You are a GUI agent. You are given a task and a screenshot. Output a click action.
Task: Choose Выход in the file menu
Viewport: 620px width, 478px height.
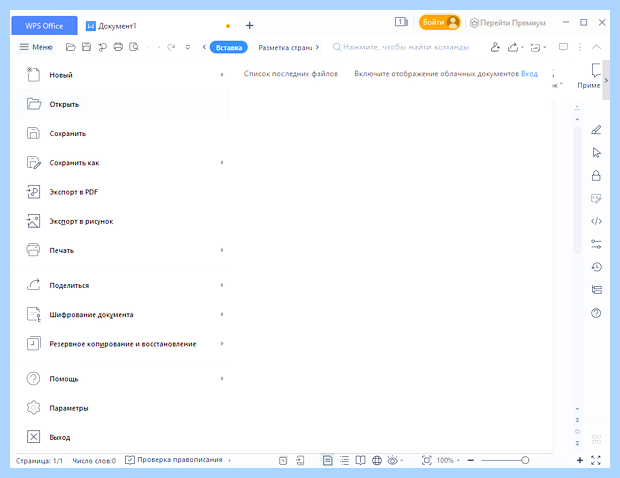click(x=123, y=437)
